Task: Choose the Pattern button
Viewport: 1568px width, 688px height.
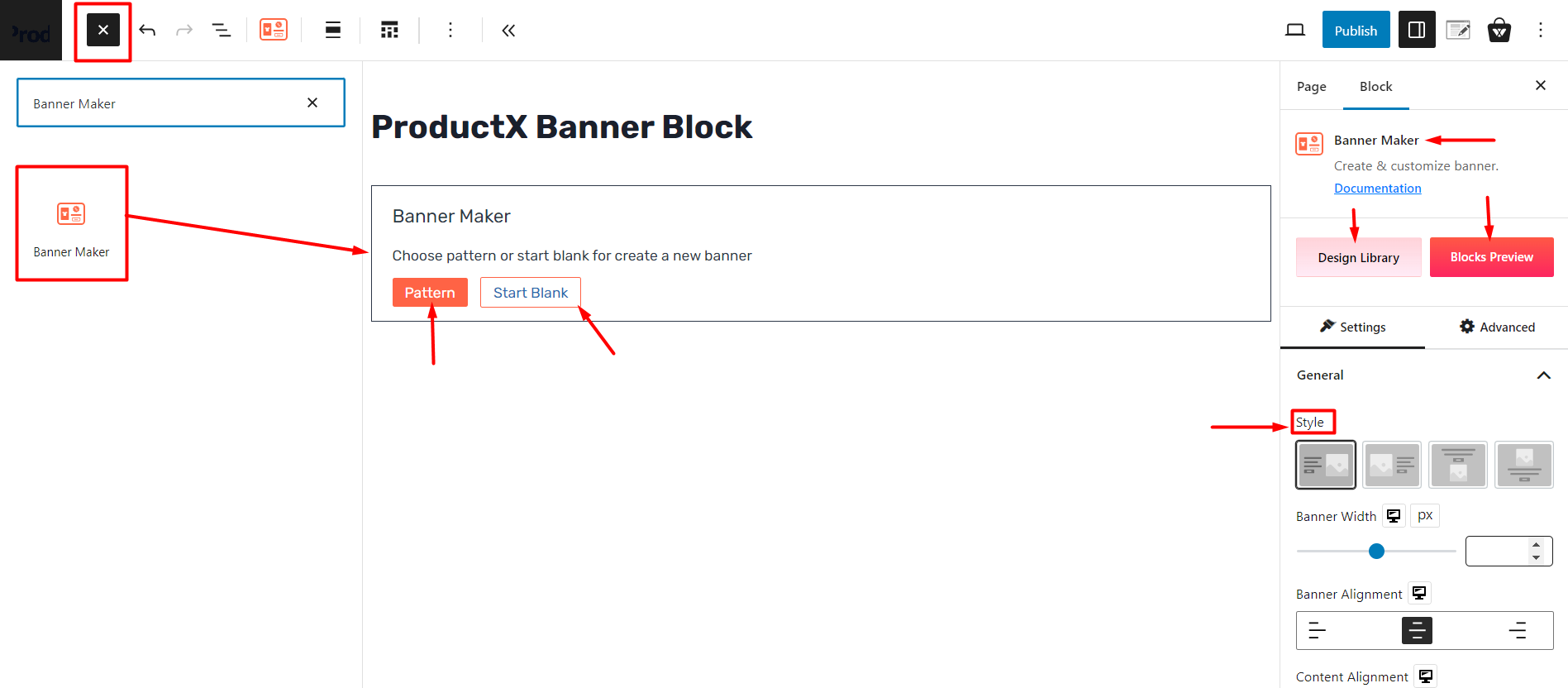Action: click(x=430, y=292)
